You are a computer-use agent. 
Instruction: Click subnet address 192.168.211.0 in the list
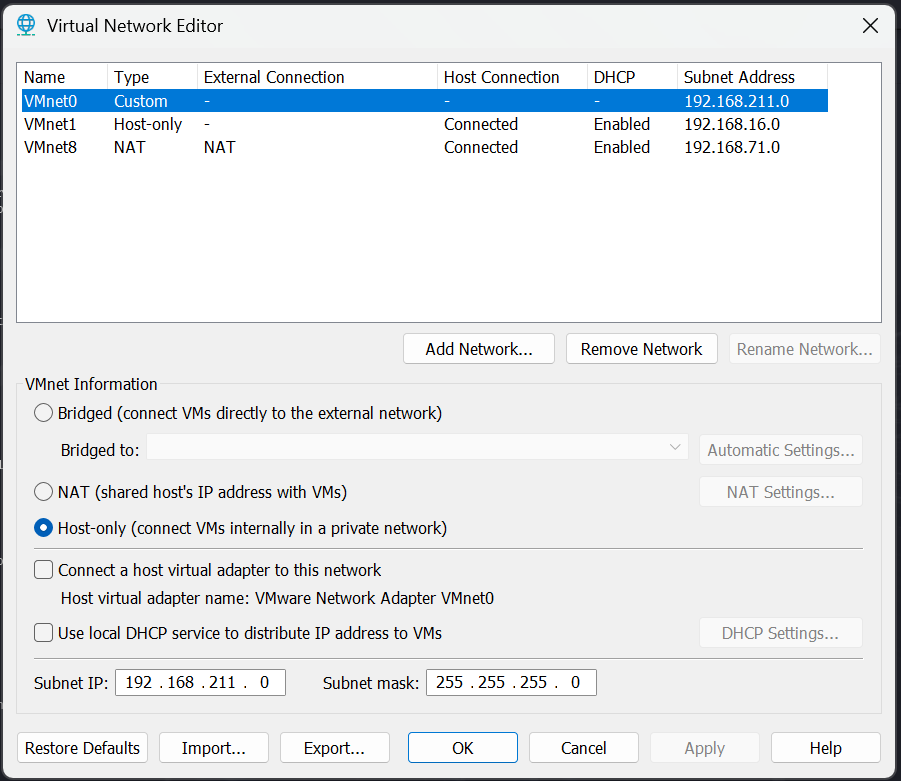click(x=736, y=101)
